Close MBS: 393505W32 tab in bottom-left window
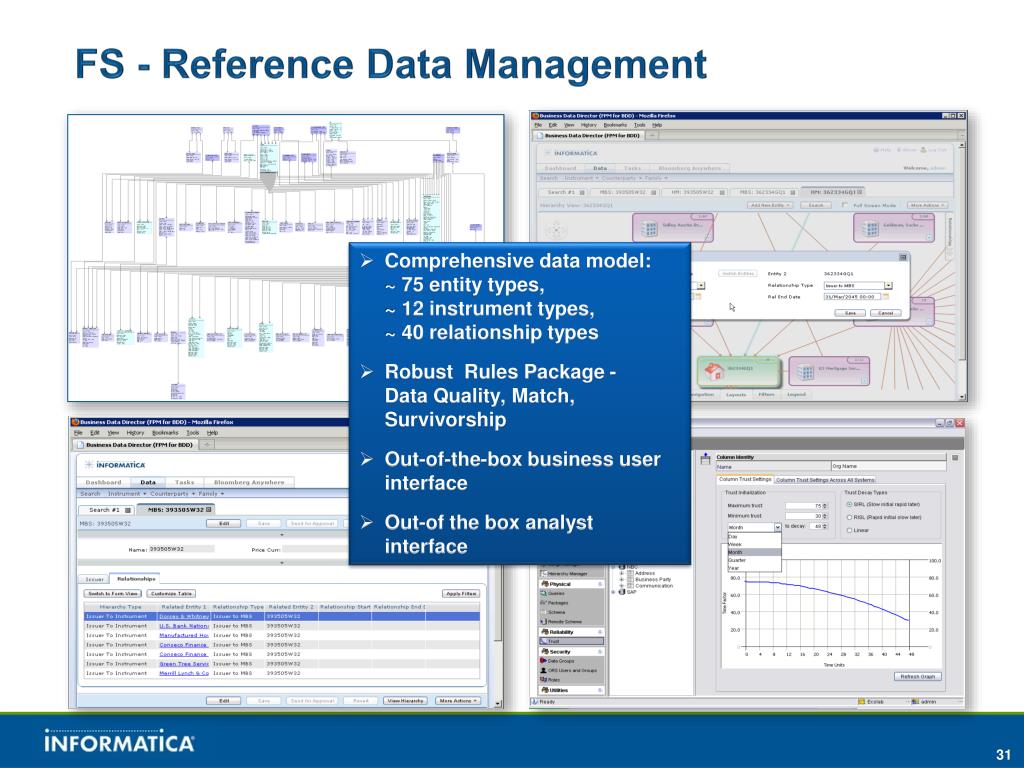Image resolution: width=1024 pixels, height=768 pixels. click(x=209, y=509)
